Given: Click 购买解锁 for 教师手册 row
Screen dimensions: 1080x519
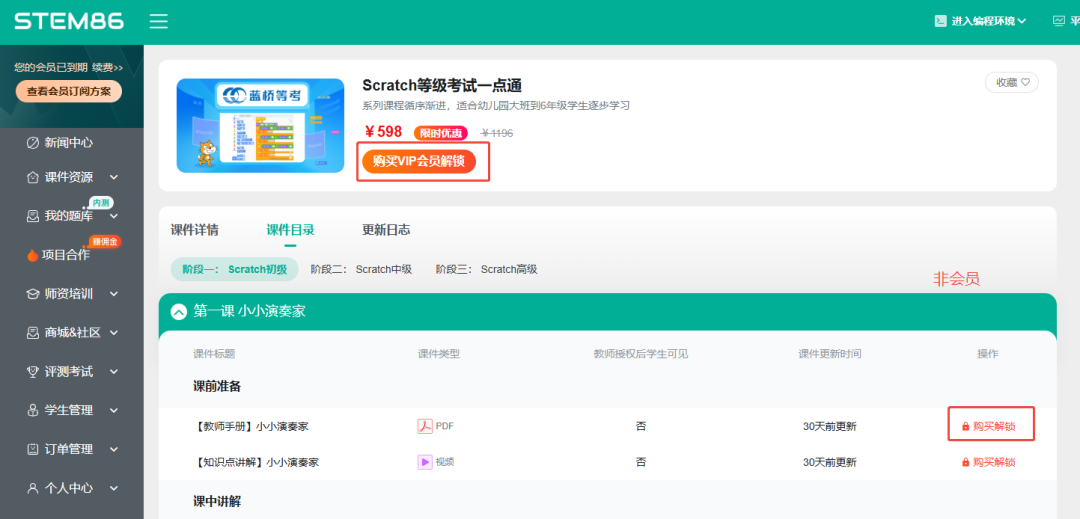Looking at the screenshot, I should (988, 426).
